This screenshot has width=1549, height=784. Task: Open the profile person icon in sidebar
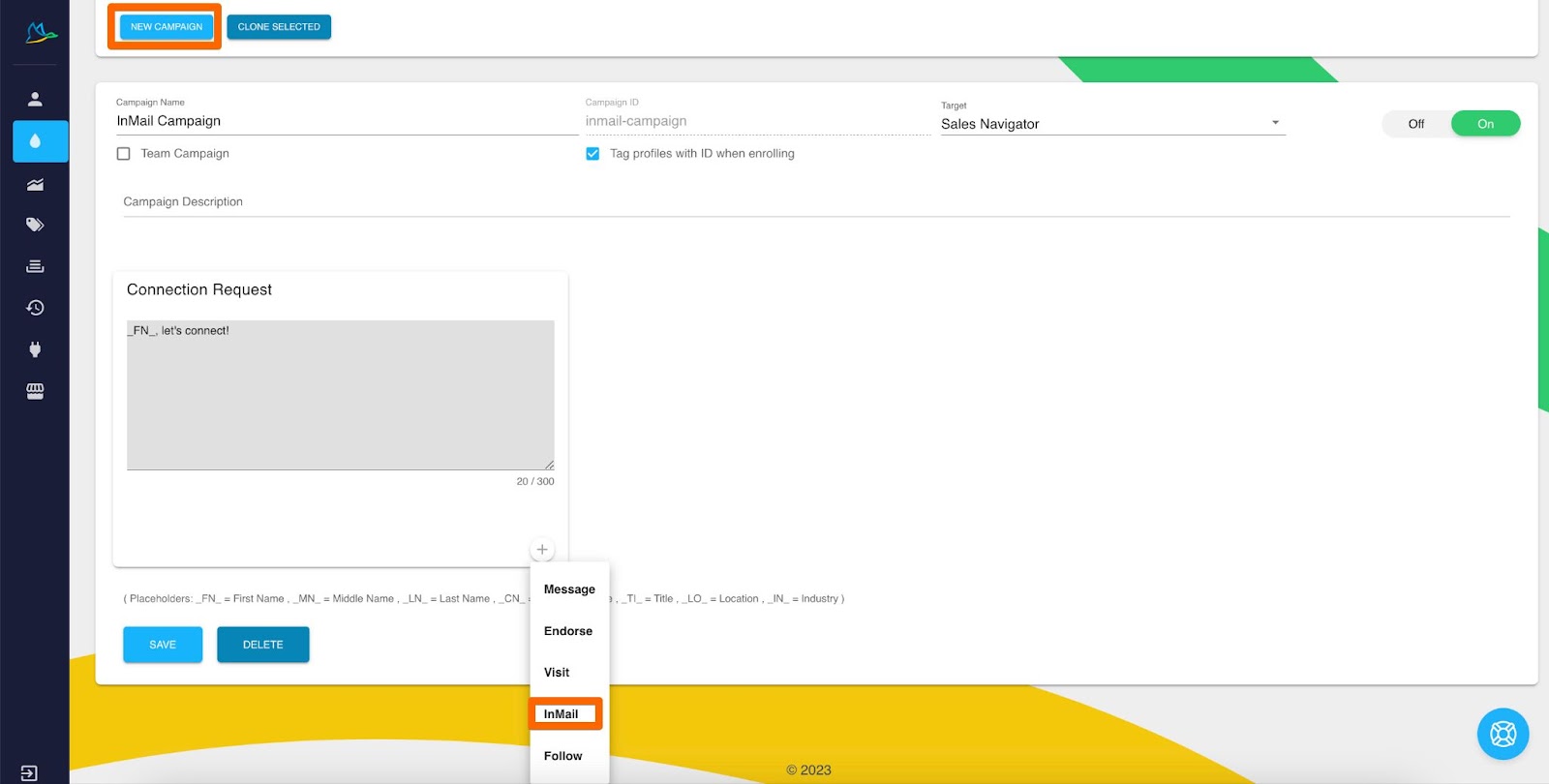(35, 99)
